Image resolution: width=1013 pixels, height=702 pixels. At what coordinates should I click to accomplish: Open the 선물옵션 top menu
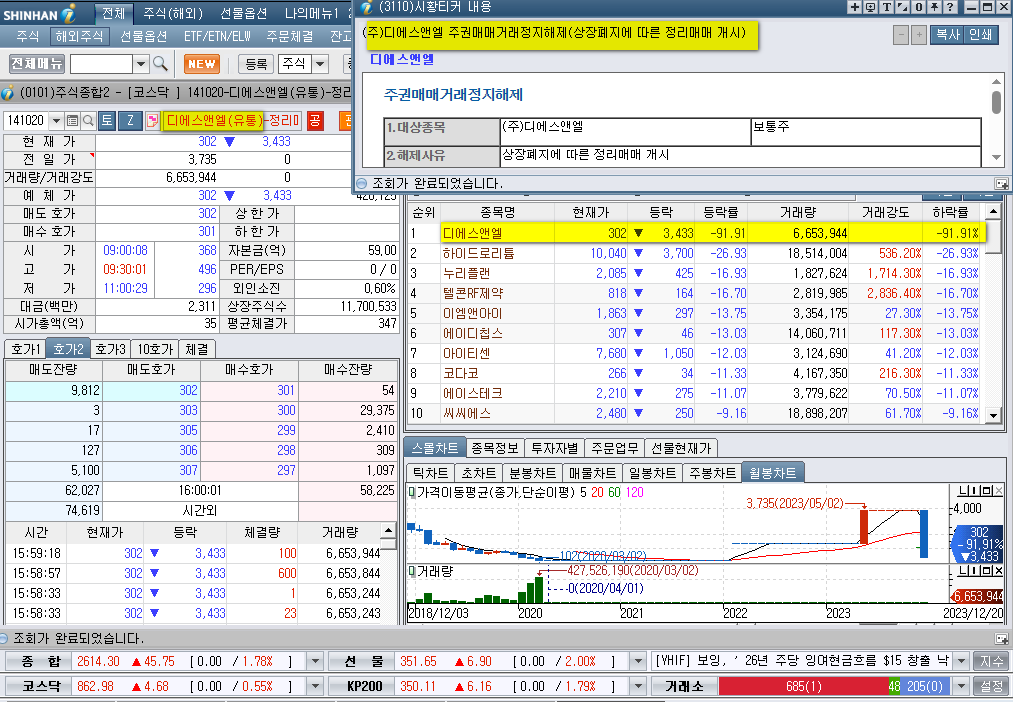coord(244,13)
